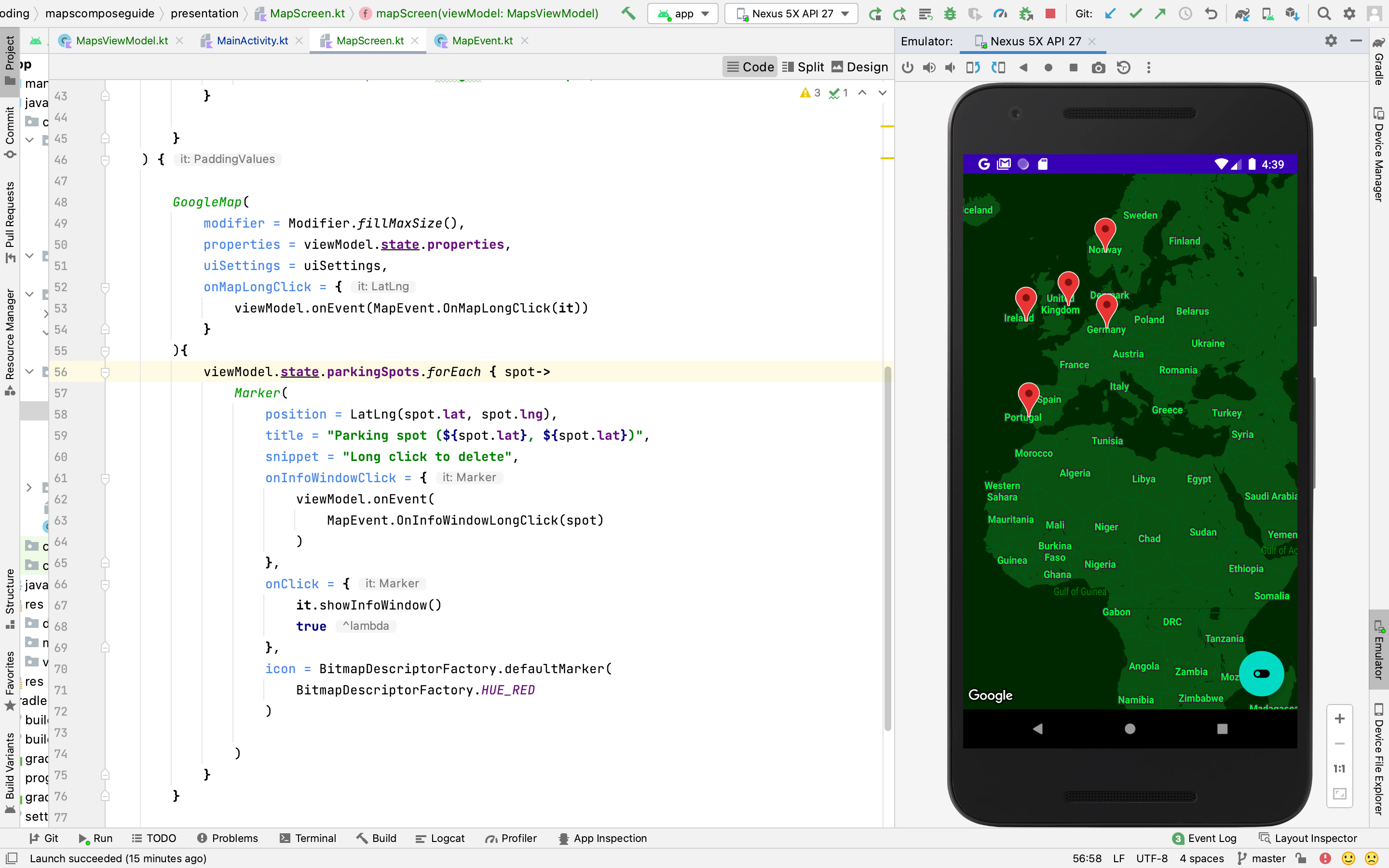This screenshot has height=868, width=1389.
Task: Open the Logcat tool window
Action: pyautogui.click(x=440, y=838)
